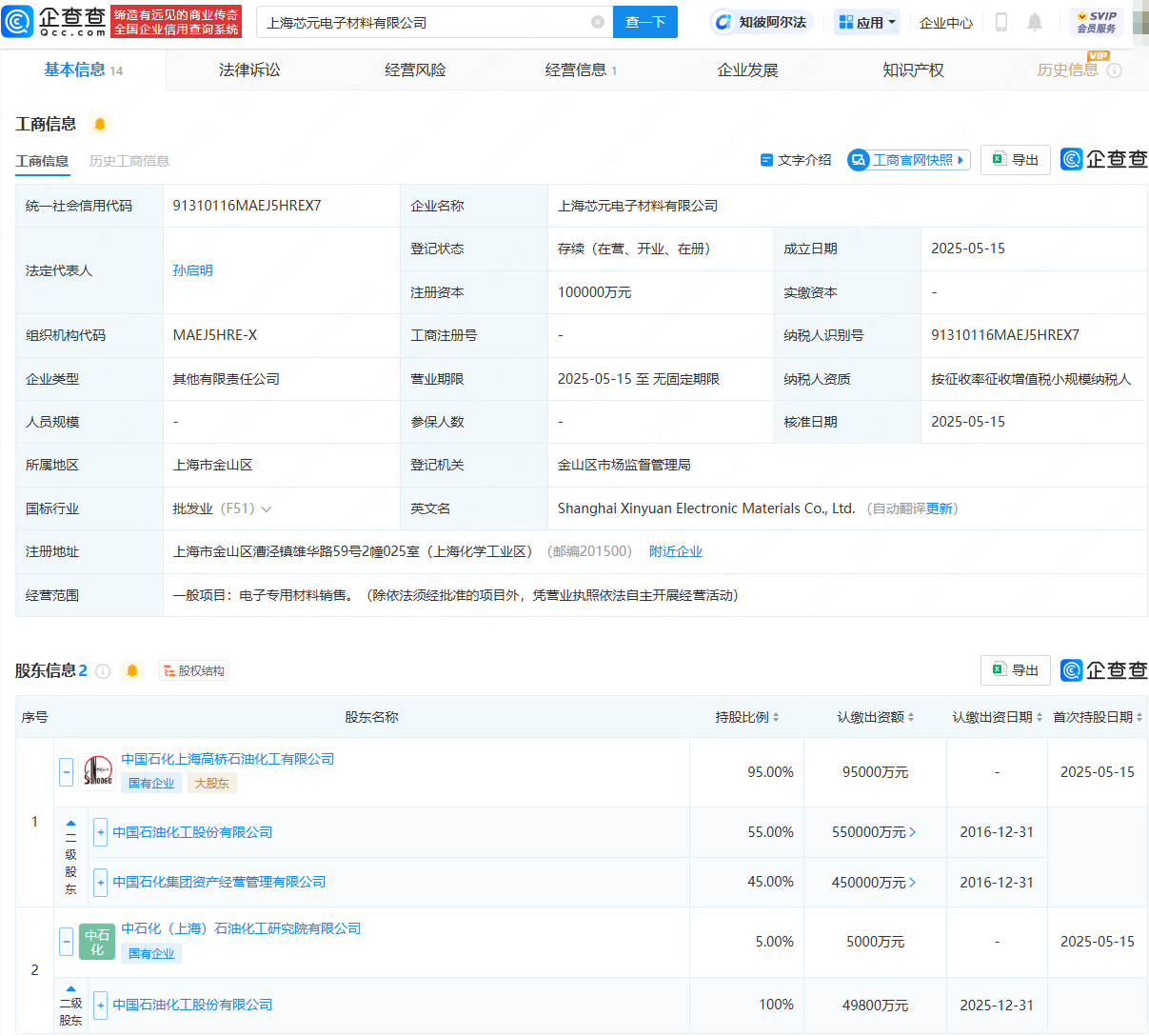The height and width of the screenshot is (1036, 1149).
Task: Open 知彼阿尔法 assistant
Action: pos(761,22)
